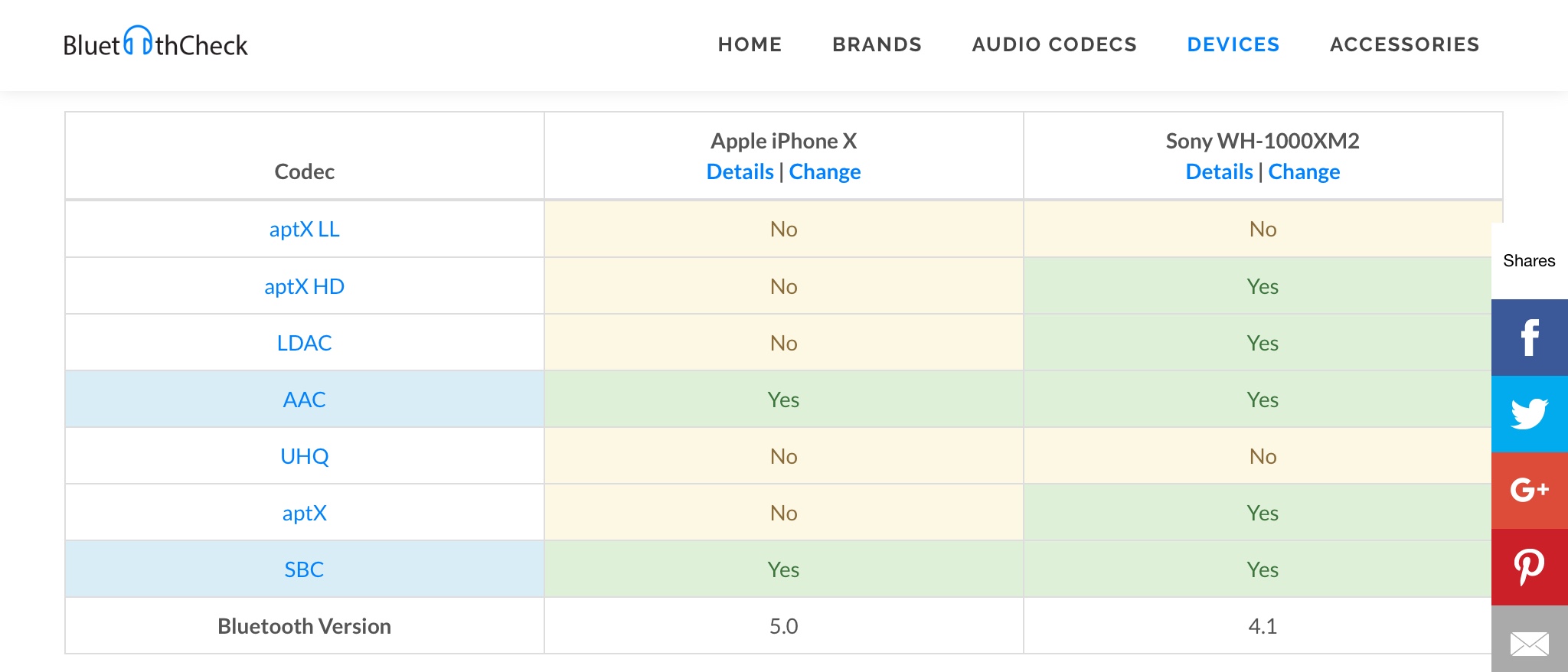Pin this page on Pinterest
Image resolution: width=1568 pixels, height=672 pixels.
pyautogui.click(x=1529, y=566)
